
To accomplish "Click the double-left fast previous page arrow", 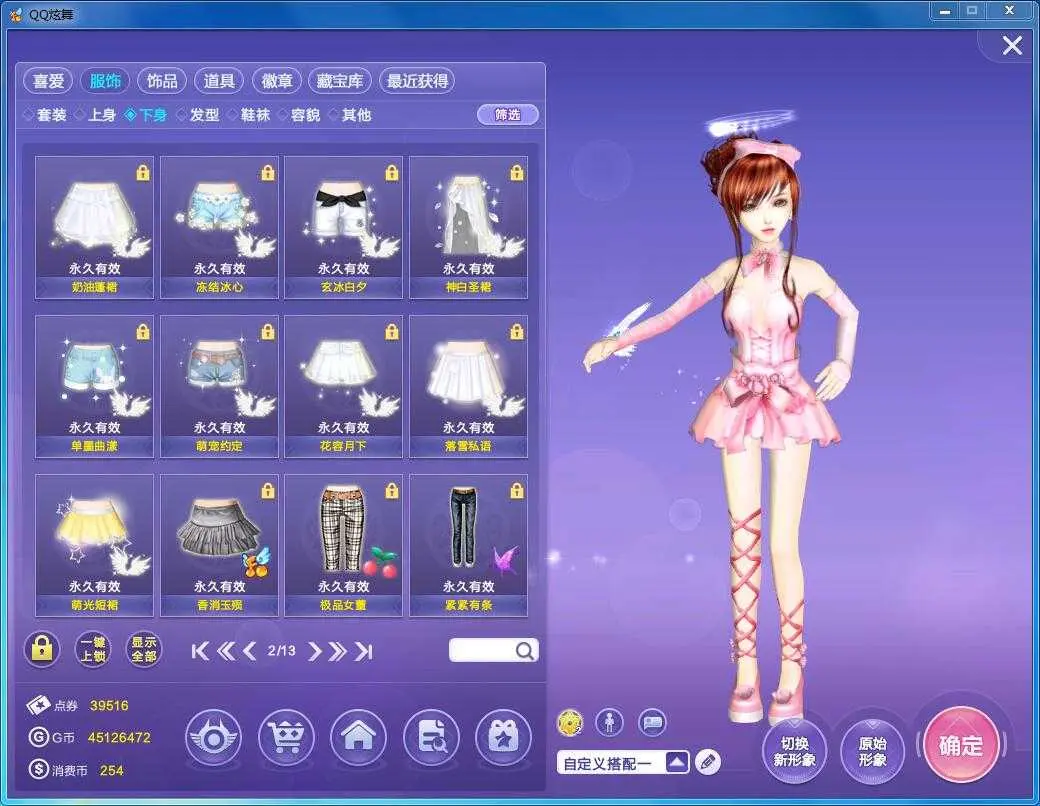I will coord(226,651).
